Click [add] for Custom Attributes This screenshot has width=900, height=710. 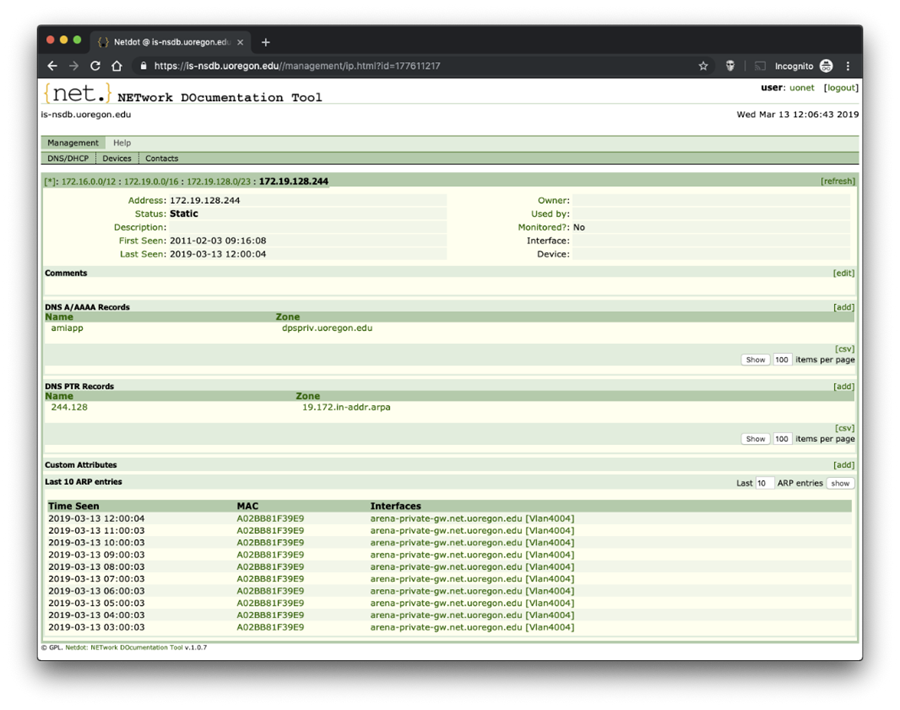click(x=843, y=465)
